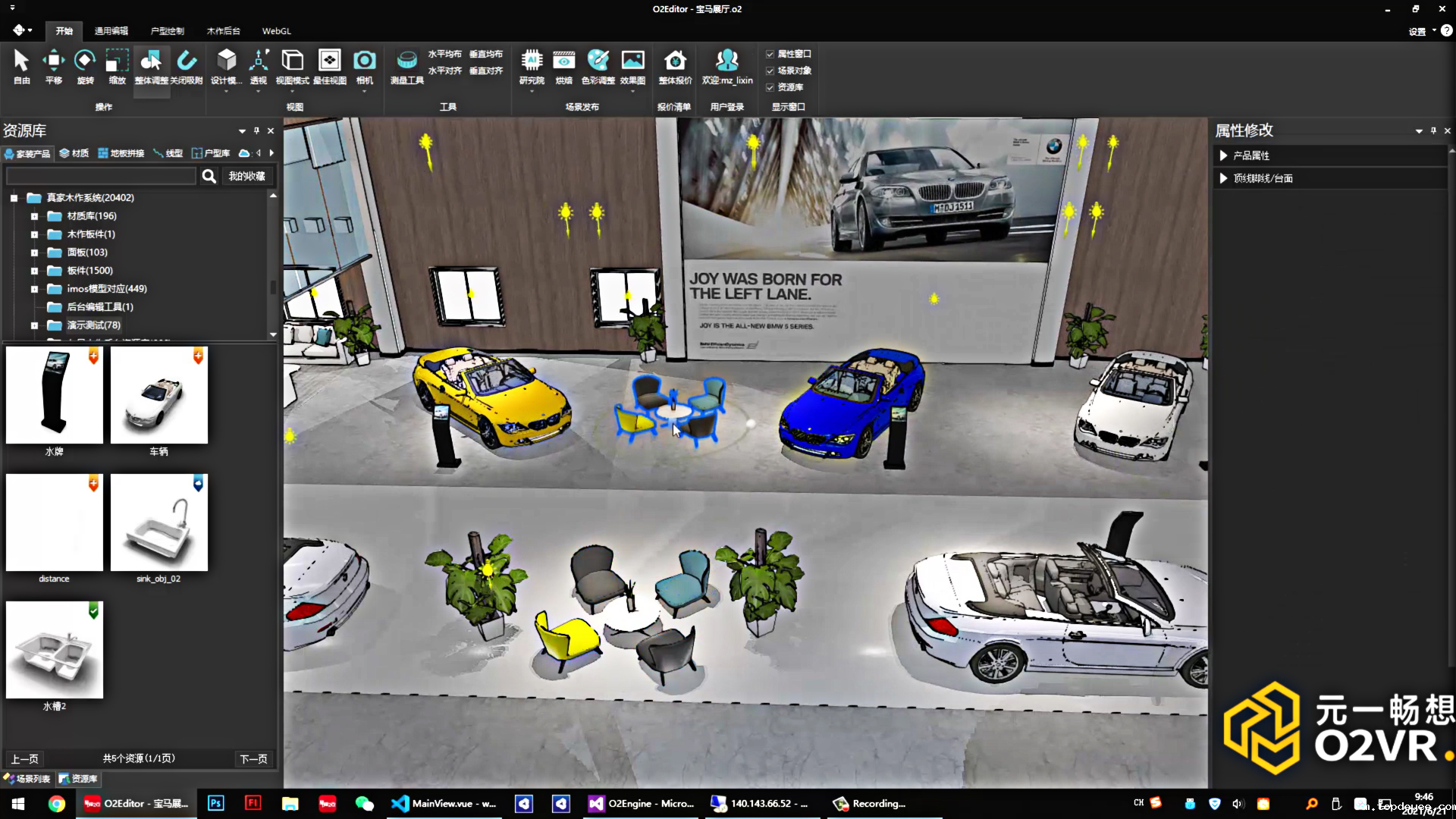Toggle the 资源库 display checkbox
Viewport: 1456px width, 819px height.
(x=770, y=88)
